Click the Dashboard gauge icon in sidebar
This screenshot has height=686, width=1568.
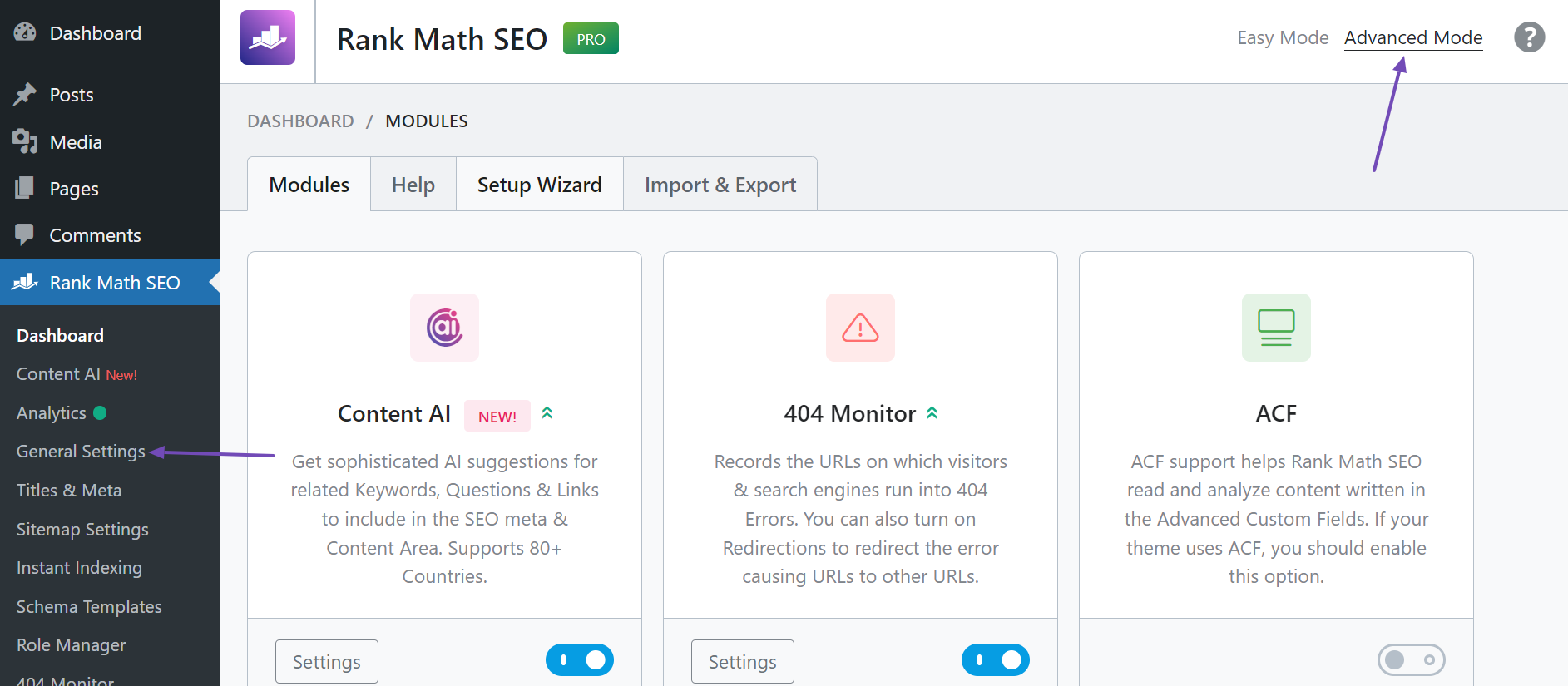[25, 32]
